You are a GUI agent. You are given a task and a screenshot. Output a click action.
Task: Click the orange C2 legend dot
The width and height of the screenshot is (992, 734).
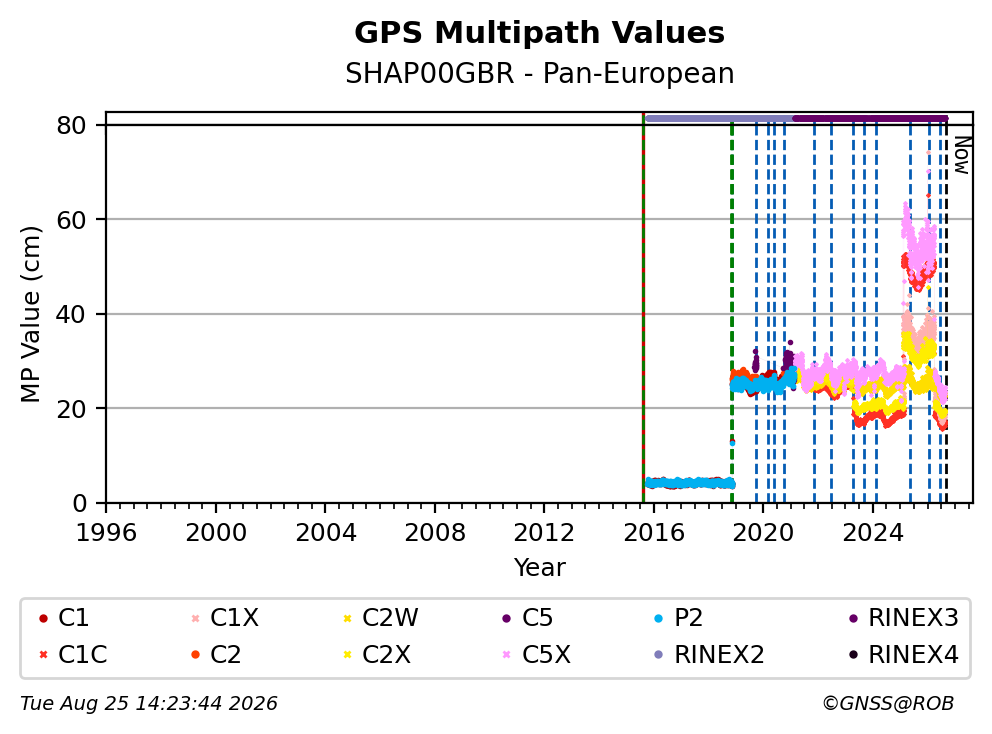pos(195,655)
